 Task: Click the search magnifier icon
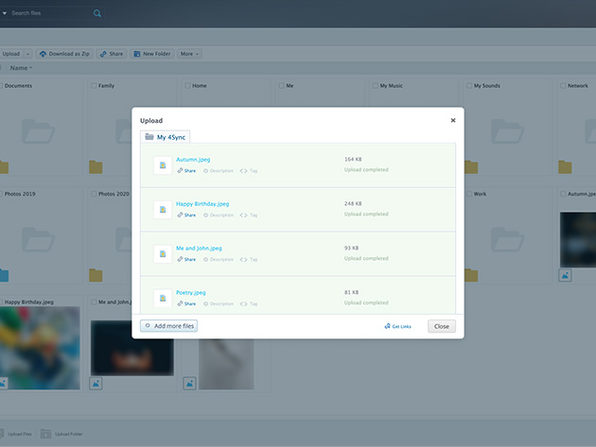click(x=97, y=13)
